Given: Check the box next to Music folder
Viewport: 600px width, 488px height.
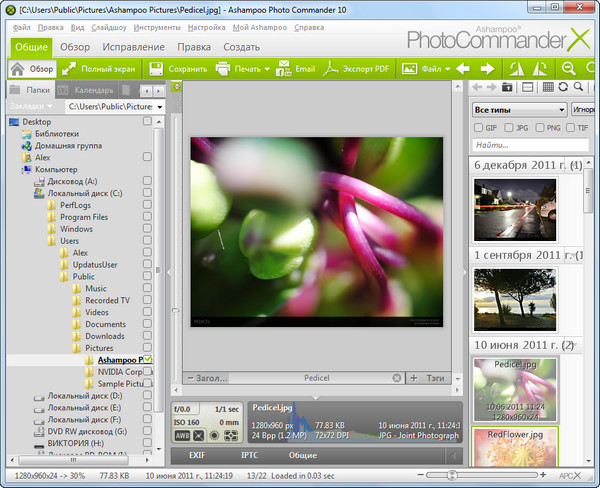Looking at the screenshot, I should click(x=147, y=289).
